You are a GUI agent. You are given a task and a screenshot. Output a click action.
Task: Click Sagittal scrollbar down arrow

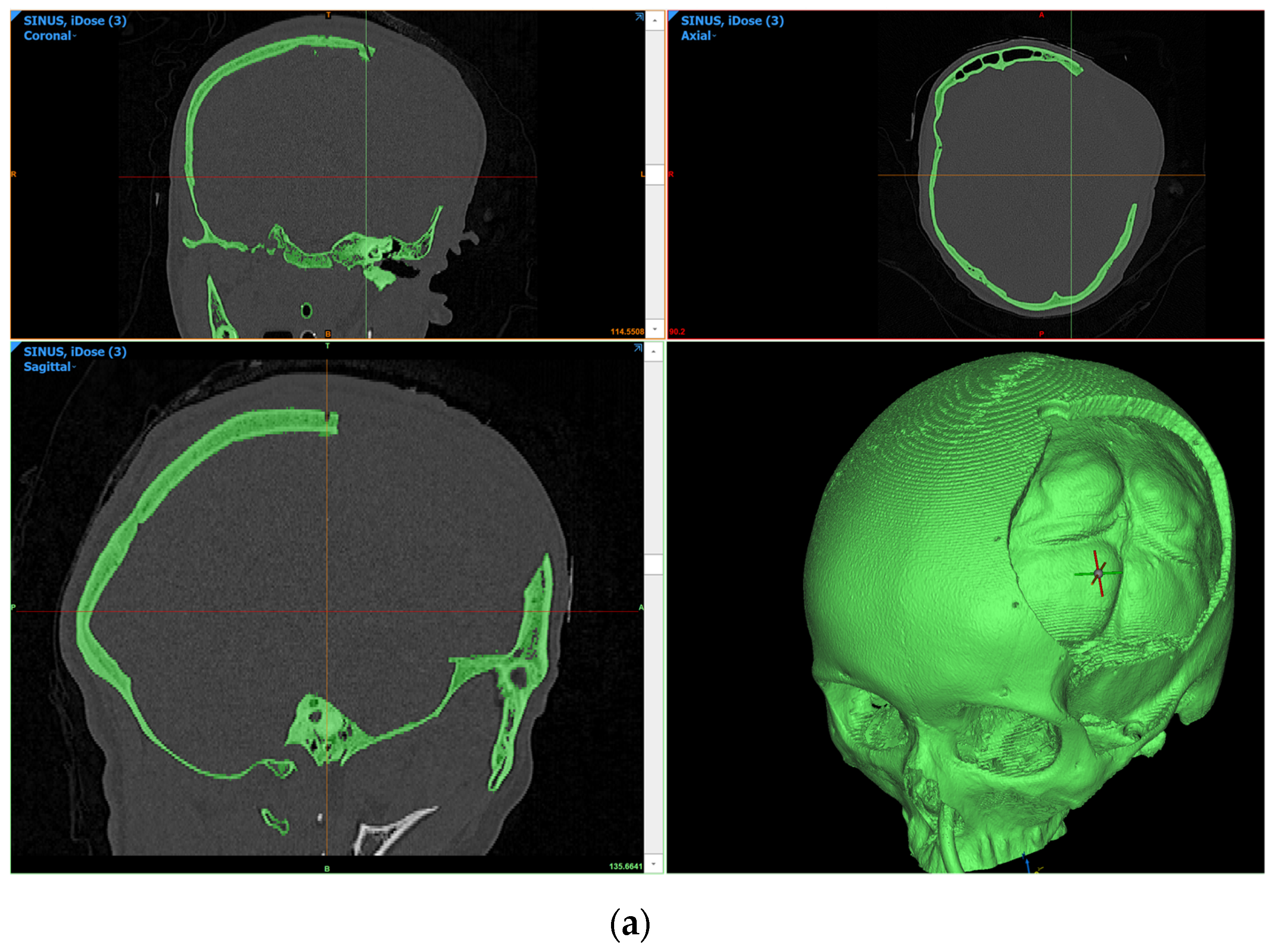pyautogui.click(x=654, y=864)
